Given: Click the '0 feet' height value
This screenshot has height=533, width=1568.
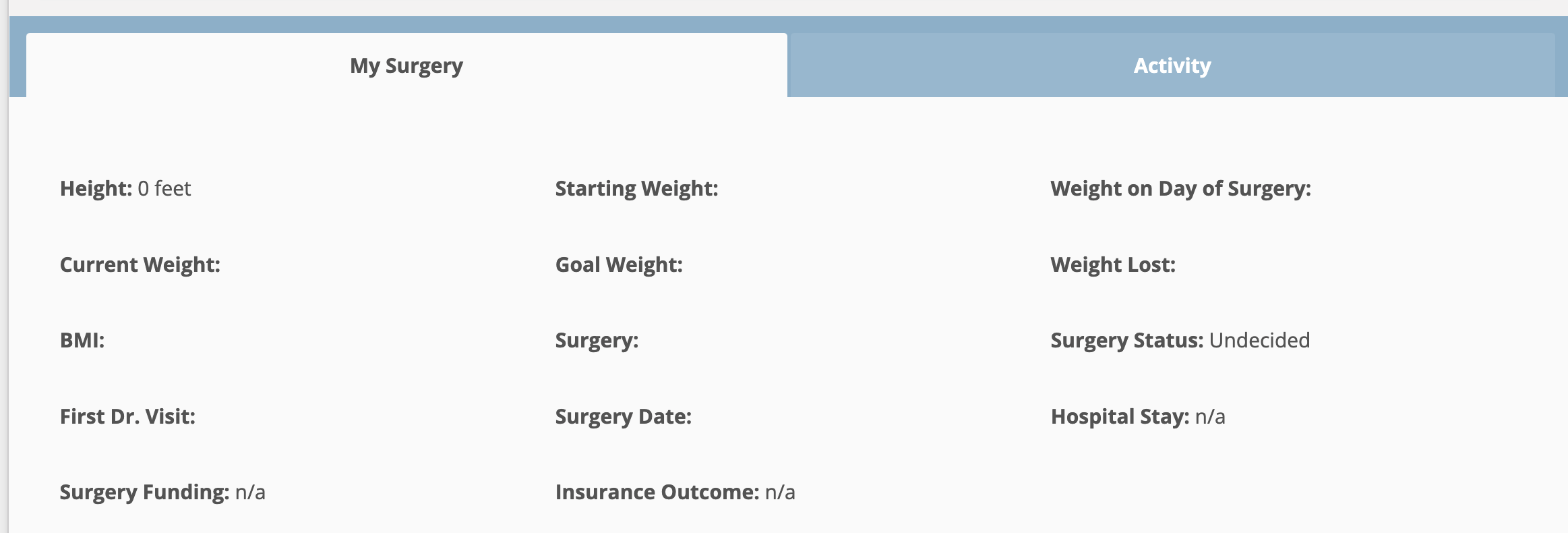Looking at the screenshot, I should 164,188.
